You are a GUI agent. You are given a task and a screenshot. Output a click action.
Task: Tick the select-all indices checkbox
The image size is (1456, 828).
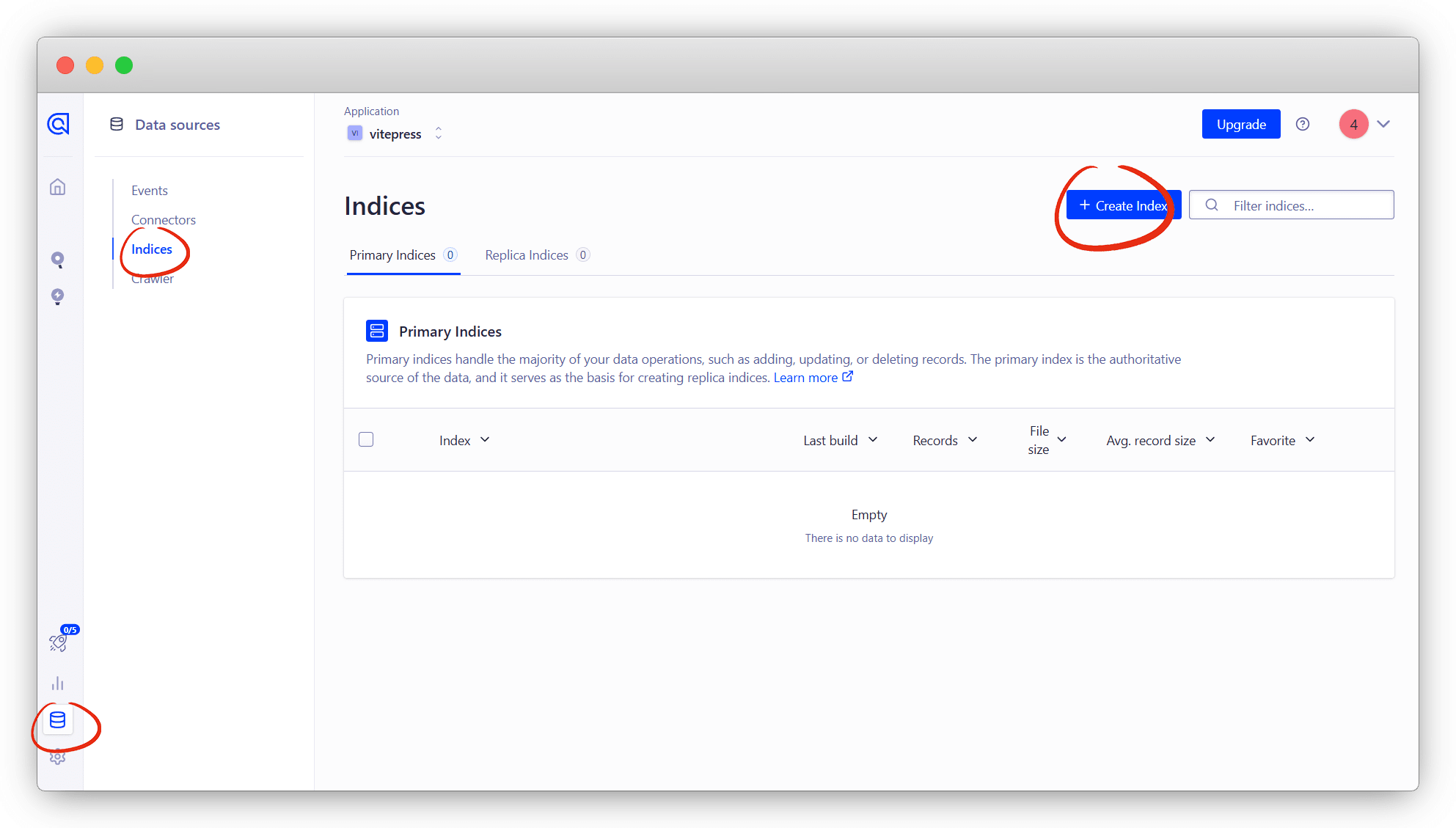366,439
